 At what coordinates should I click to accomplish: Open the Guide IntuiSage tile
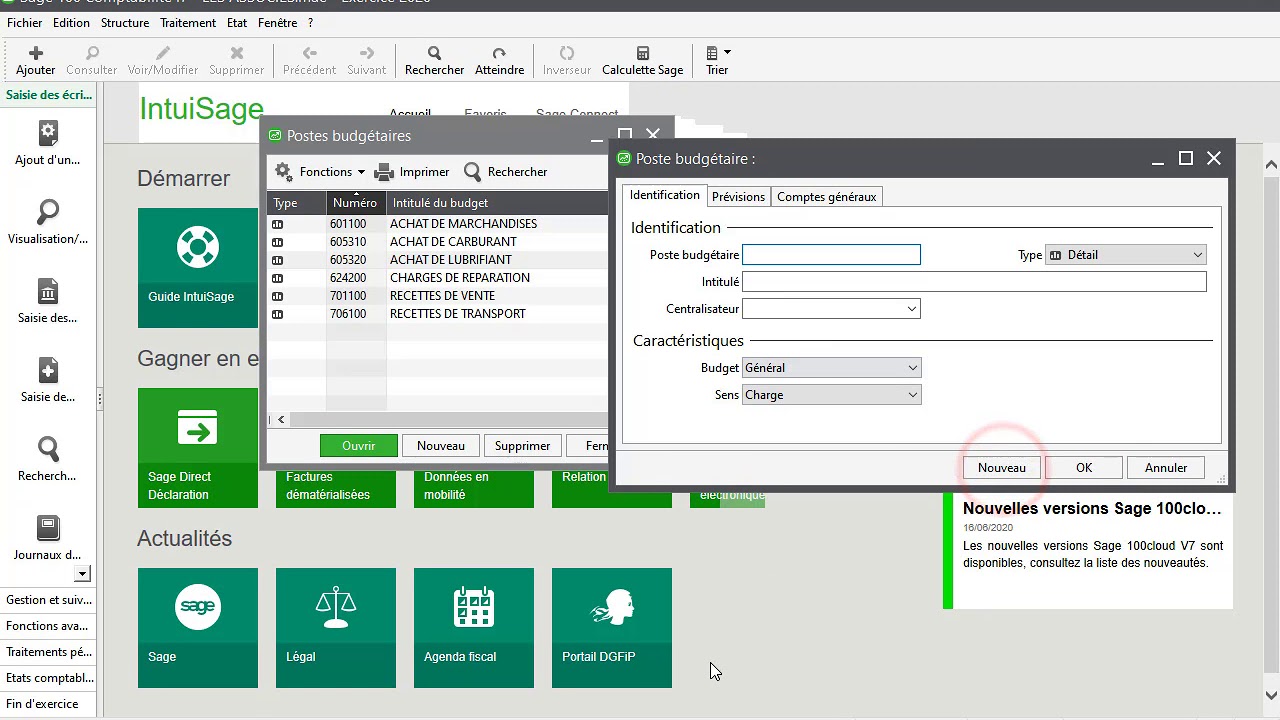tap(198, 268)
